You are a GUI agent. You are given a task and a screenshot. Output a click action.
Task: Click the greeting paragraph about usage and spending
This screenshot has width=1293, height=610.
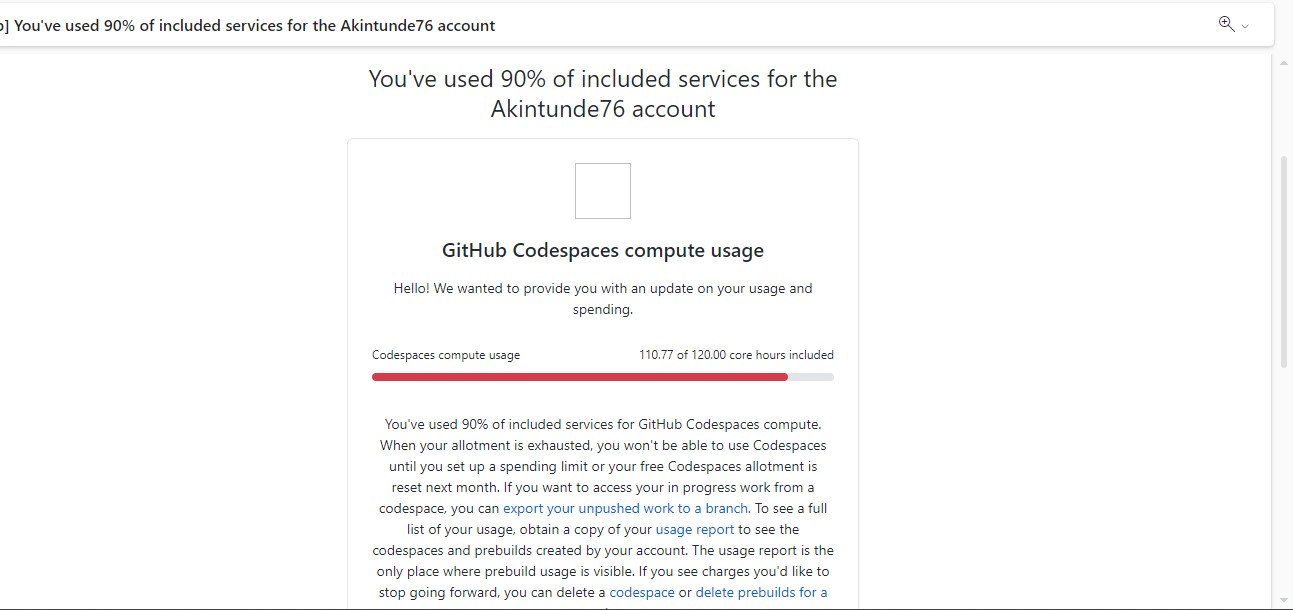[x=602, y=298]
